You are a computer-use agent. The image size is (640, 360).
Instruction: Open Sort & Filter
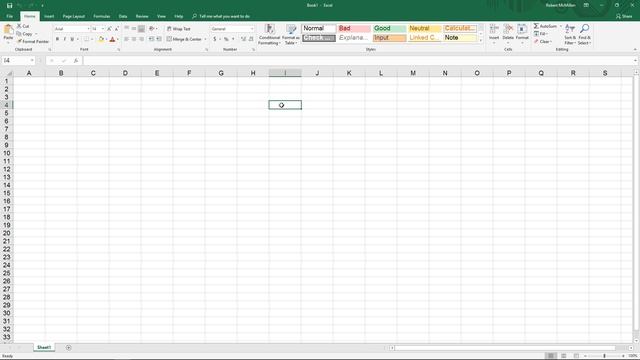click(570, 34)
